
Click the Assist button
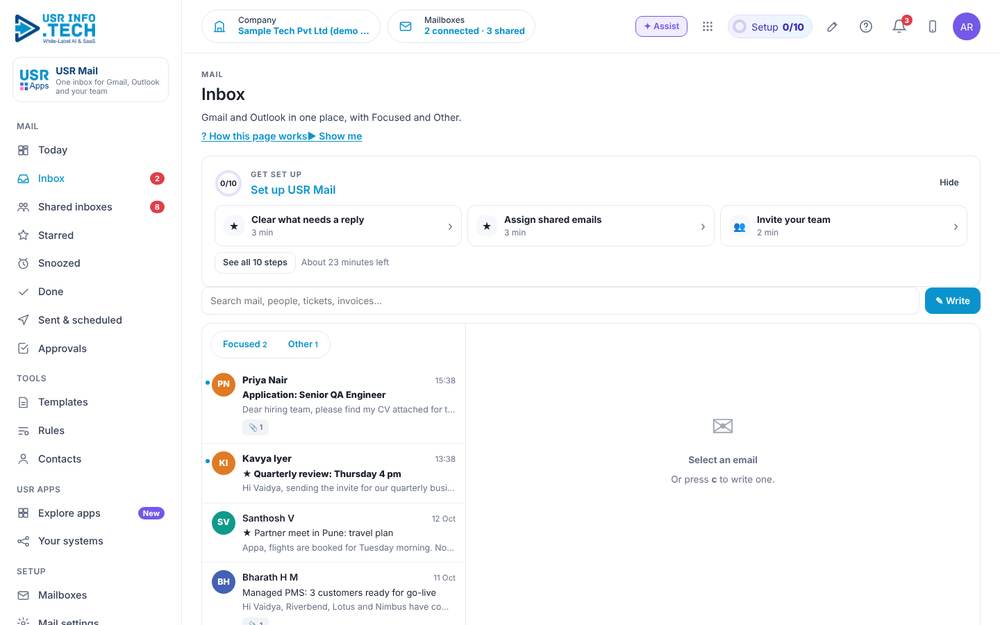click(661, 26)
